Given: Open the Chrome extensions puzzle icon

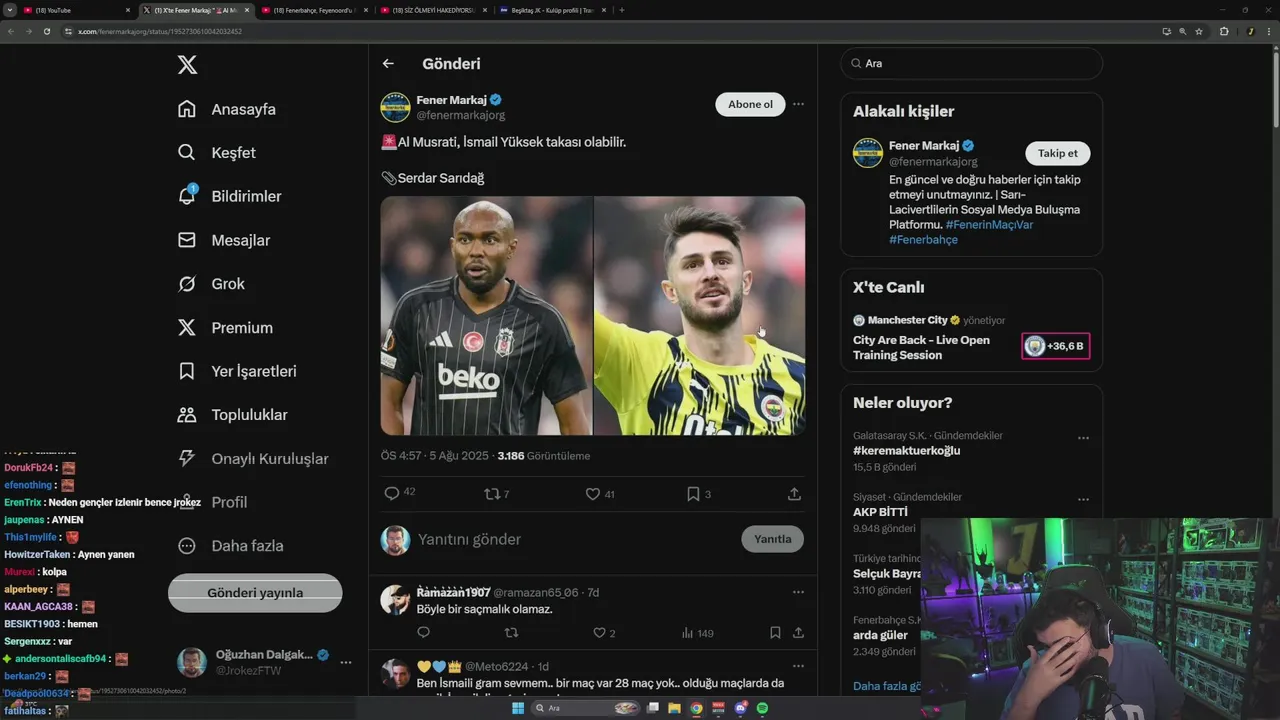Looking at the screenshot, I should [1224, 31].
